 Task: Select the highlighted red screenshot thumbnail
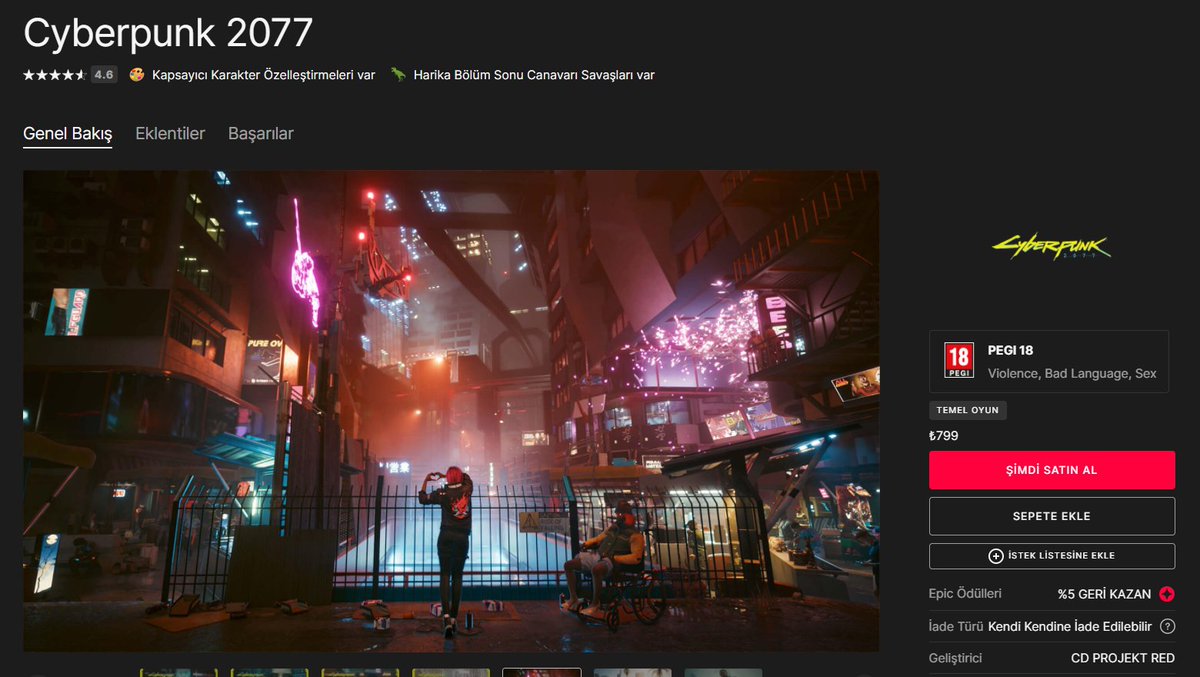coord(541,670)
